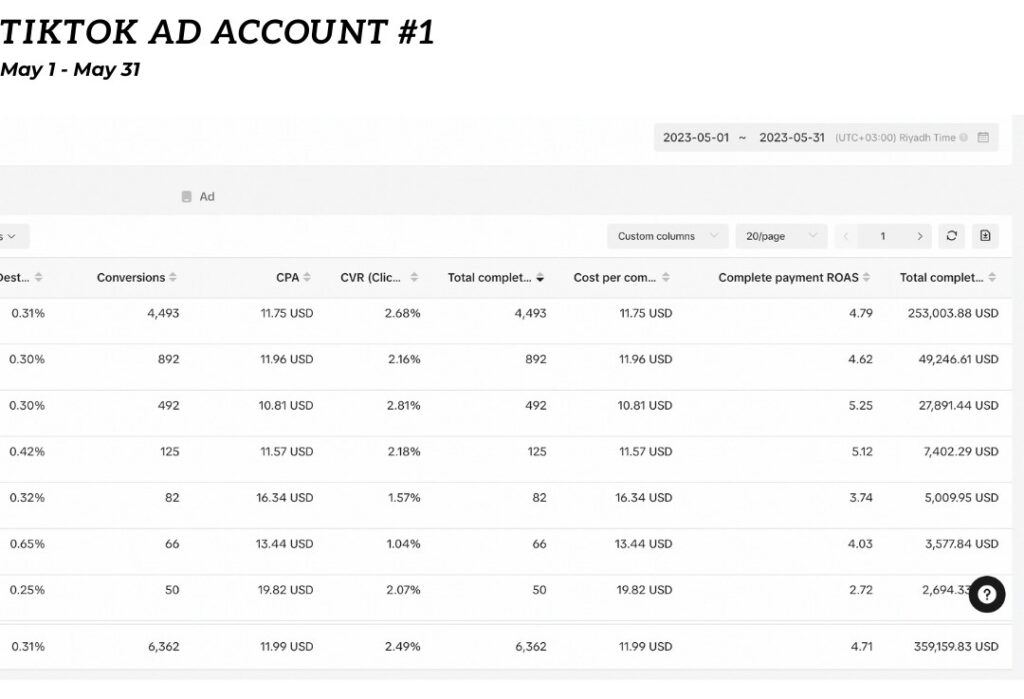Go to next page arrow

coord(920,236)
